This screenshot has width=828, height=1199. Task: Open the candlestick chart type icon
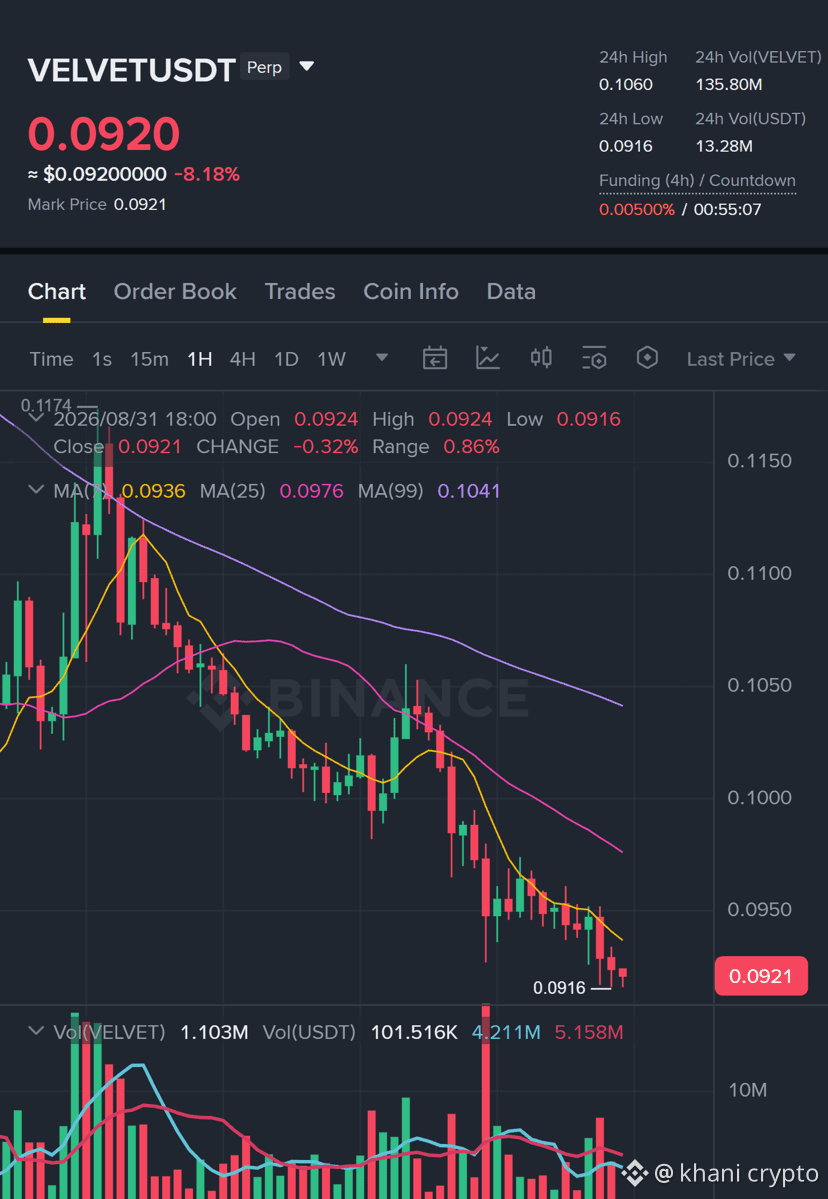(x=541, y=357)
